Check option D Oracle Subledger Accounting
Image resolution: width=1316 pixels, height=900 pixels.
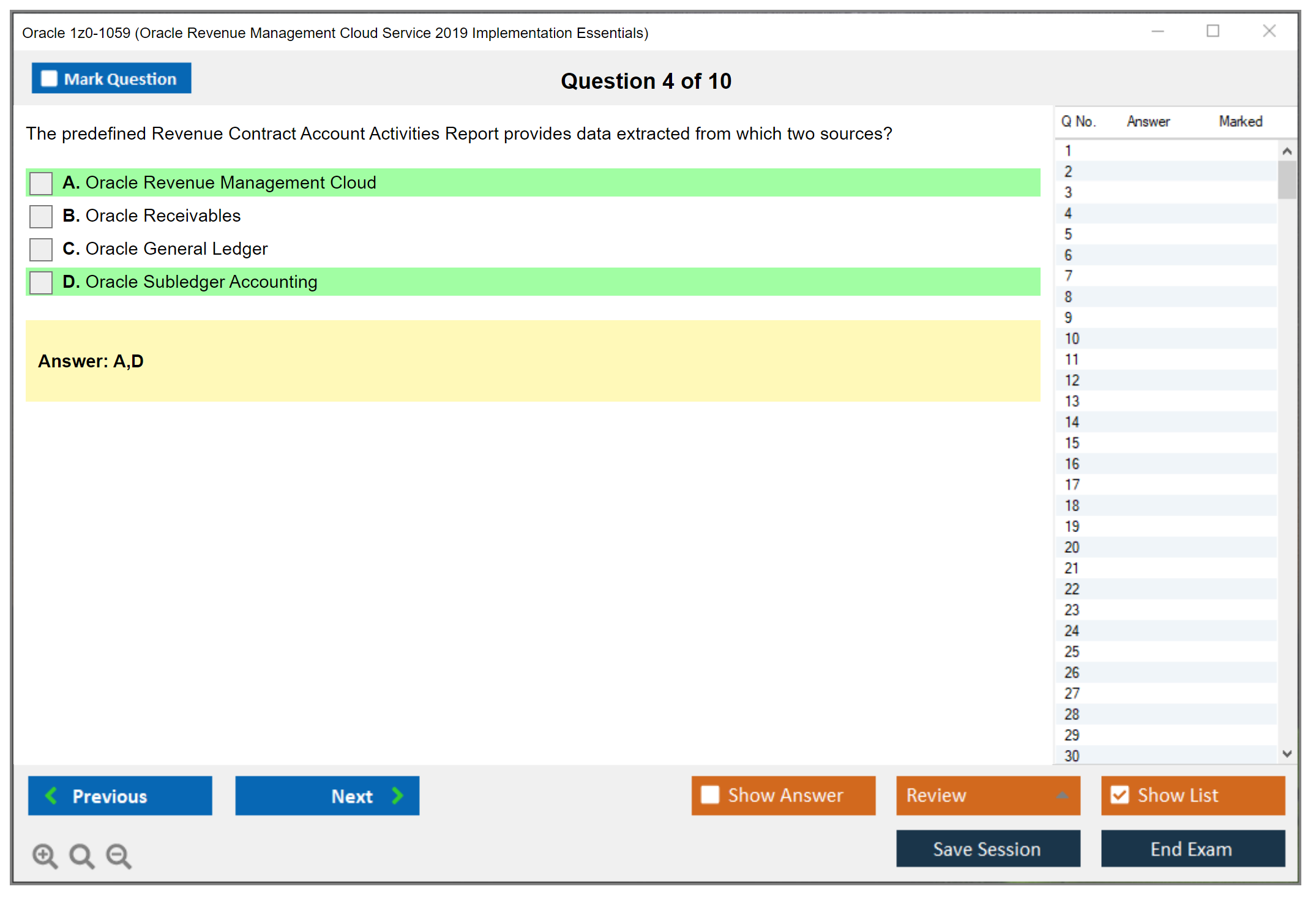(40, 282)
